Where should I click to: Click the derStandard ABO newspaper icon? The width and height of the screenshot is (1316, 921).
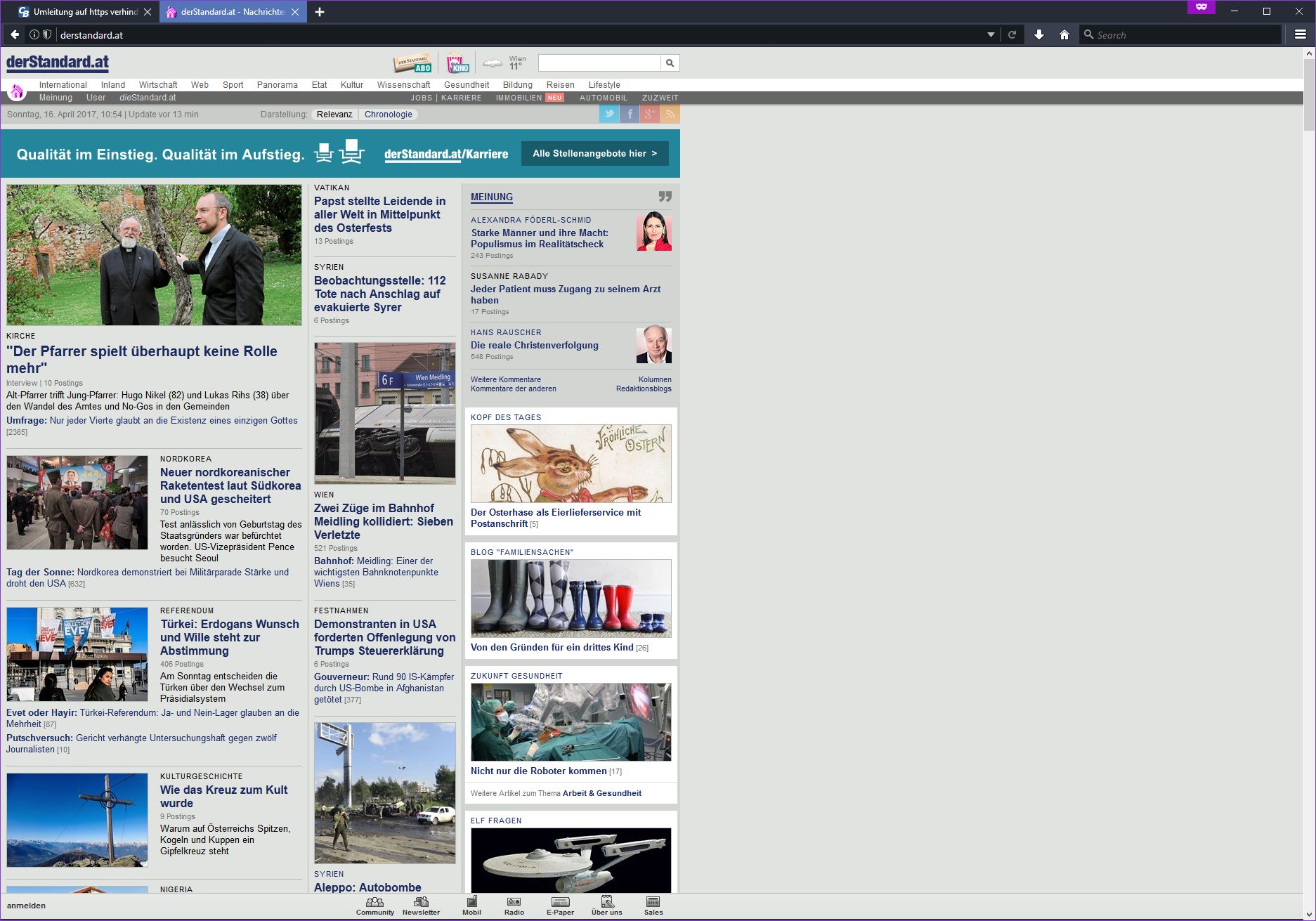coord(412,63)
